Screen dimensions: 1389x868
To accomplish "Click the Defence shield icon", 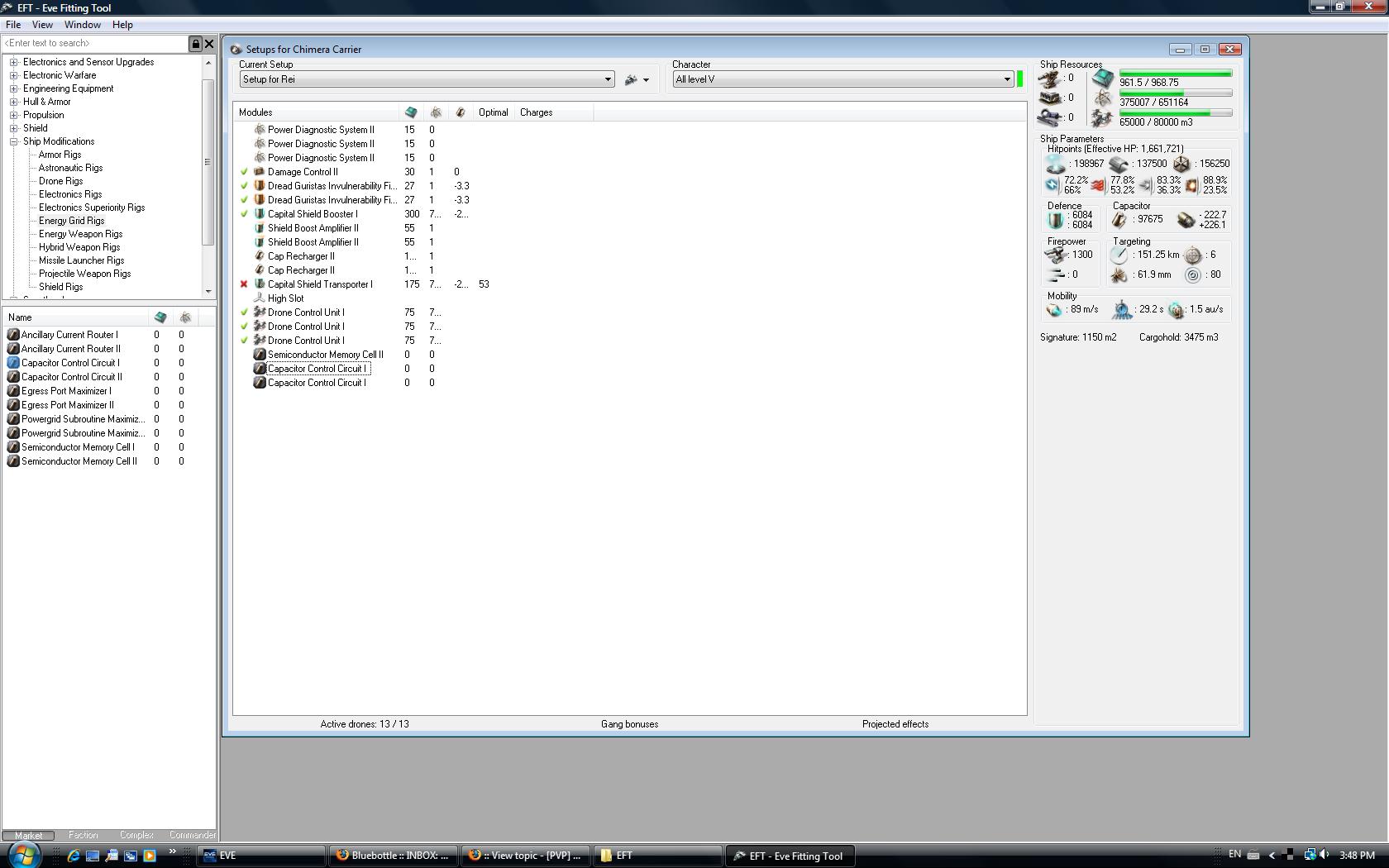I will [1055, 220].
